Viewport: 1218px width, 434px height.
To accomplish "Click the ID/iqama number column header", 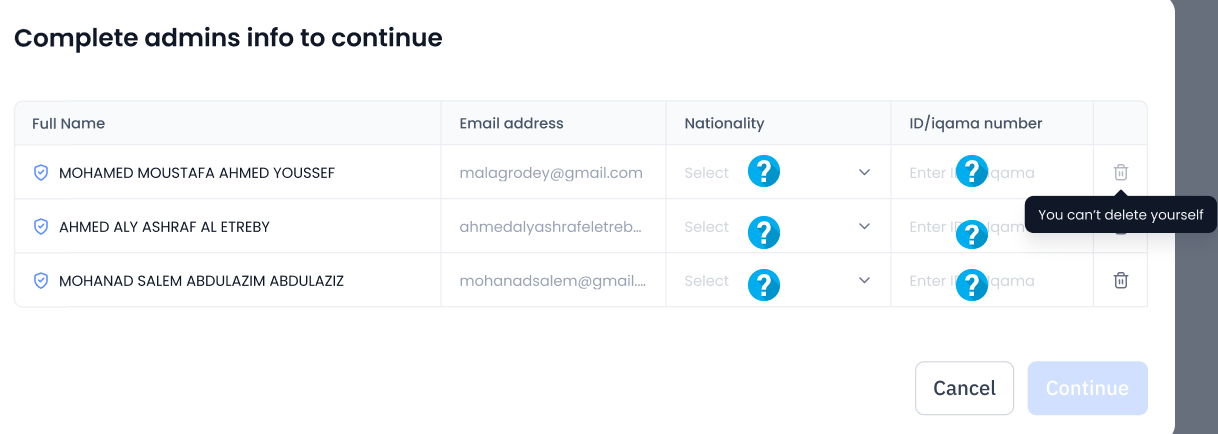I will [976, 123].
